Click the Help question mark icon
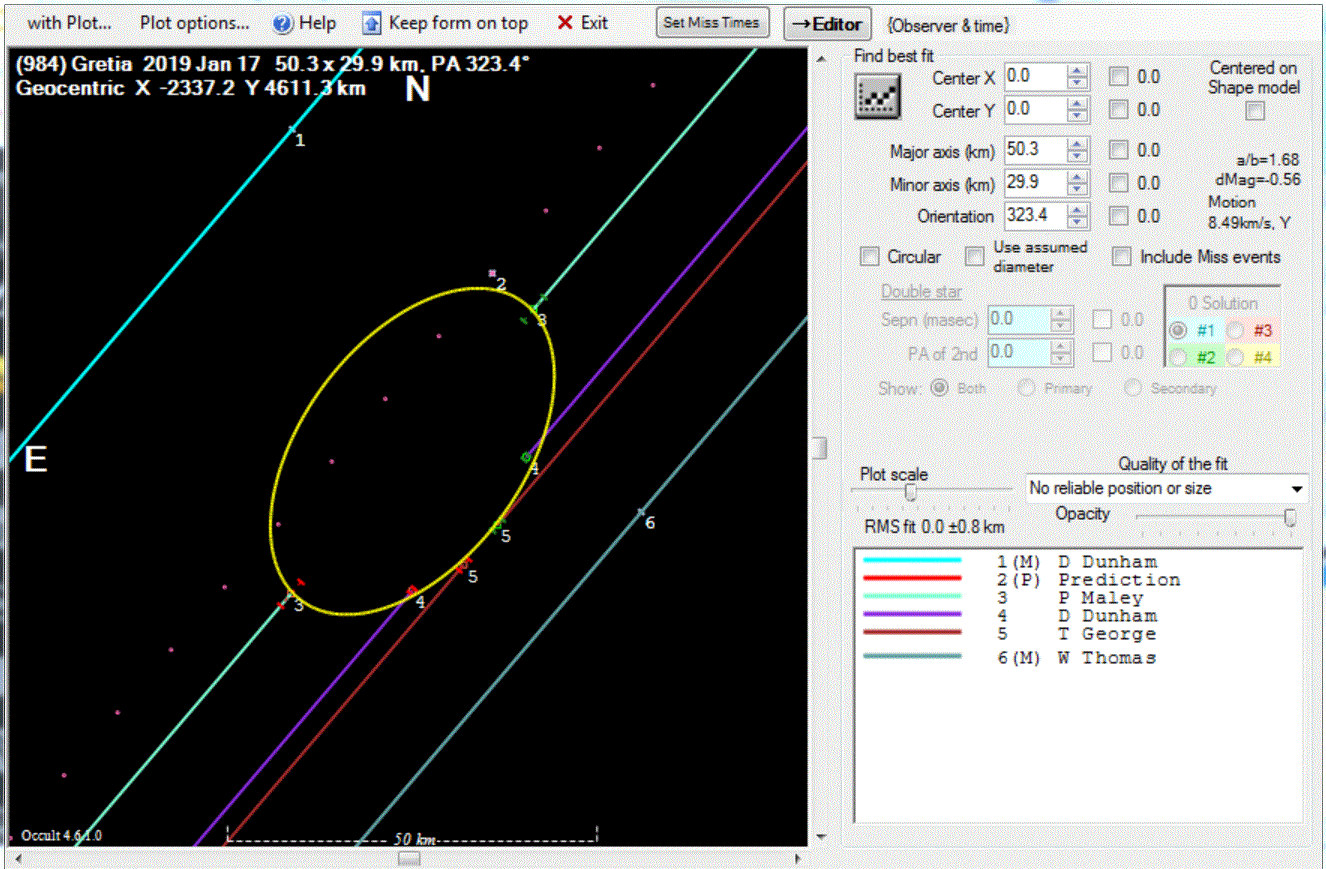 coord(282,23)
